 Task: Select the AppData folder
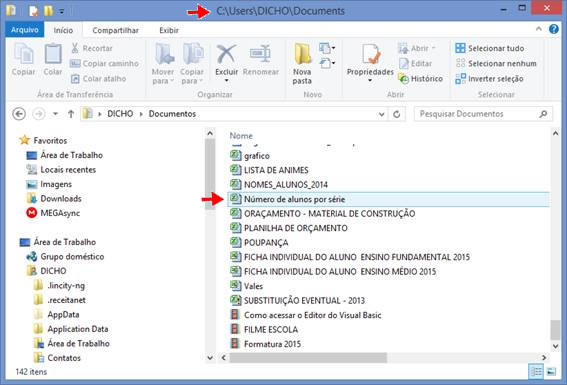(x=56, y=315)
